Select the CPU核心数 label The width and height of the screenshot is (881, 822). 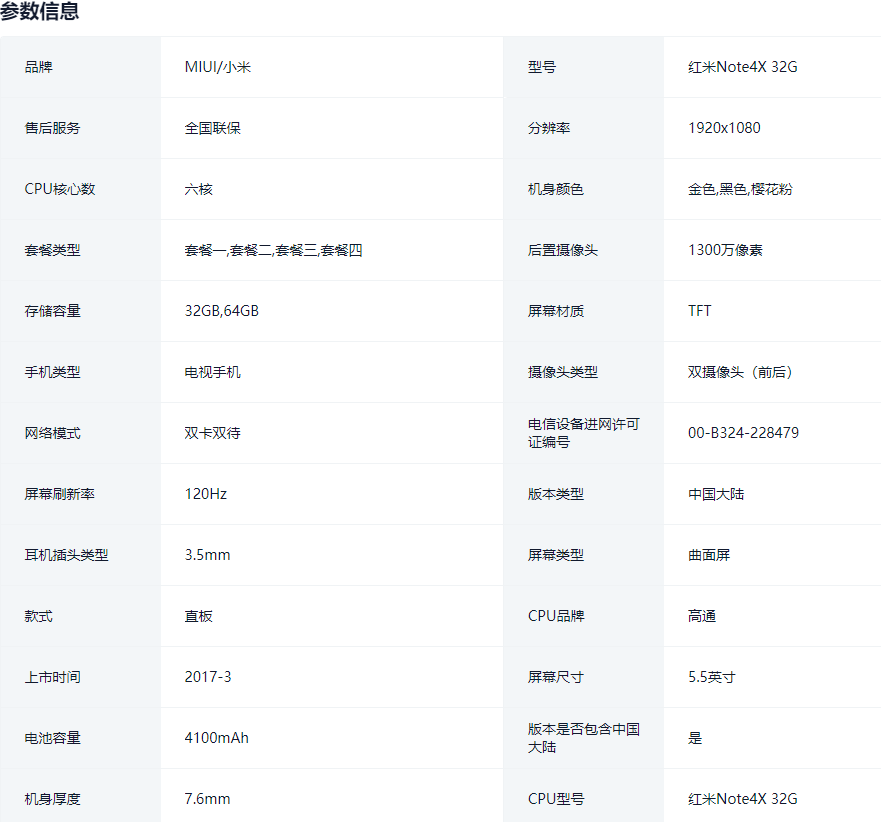tap(60, 189)
